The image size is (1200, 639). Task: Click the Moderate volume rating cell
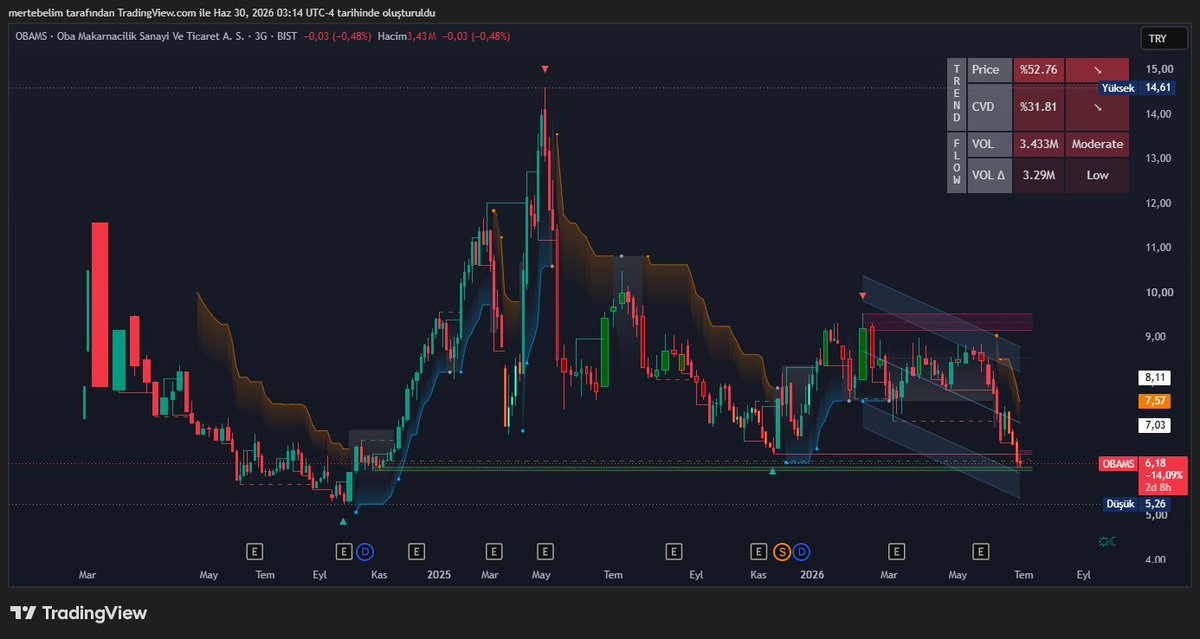[1097, 144]
